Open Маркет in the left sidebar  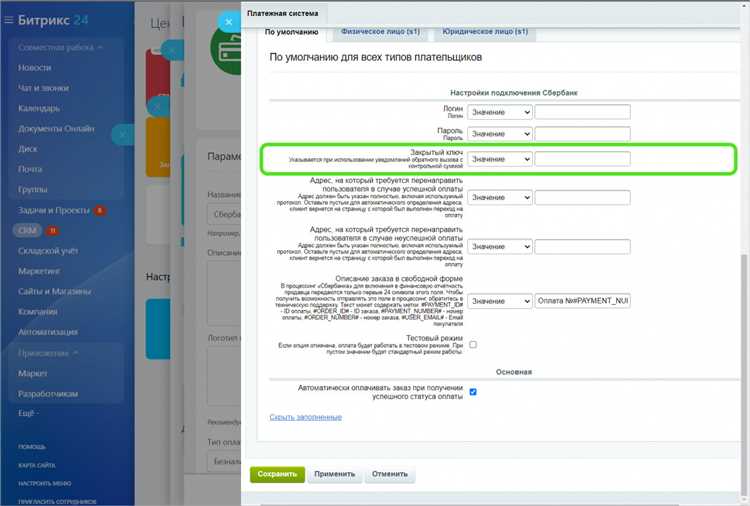coord(33,374)
